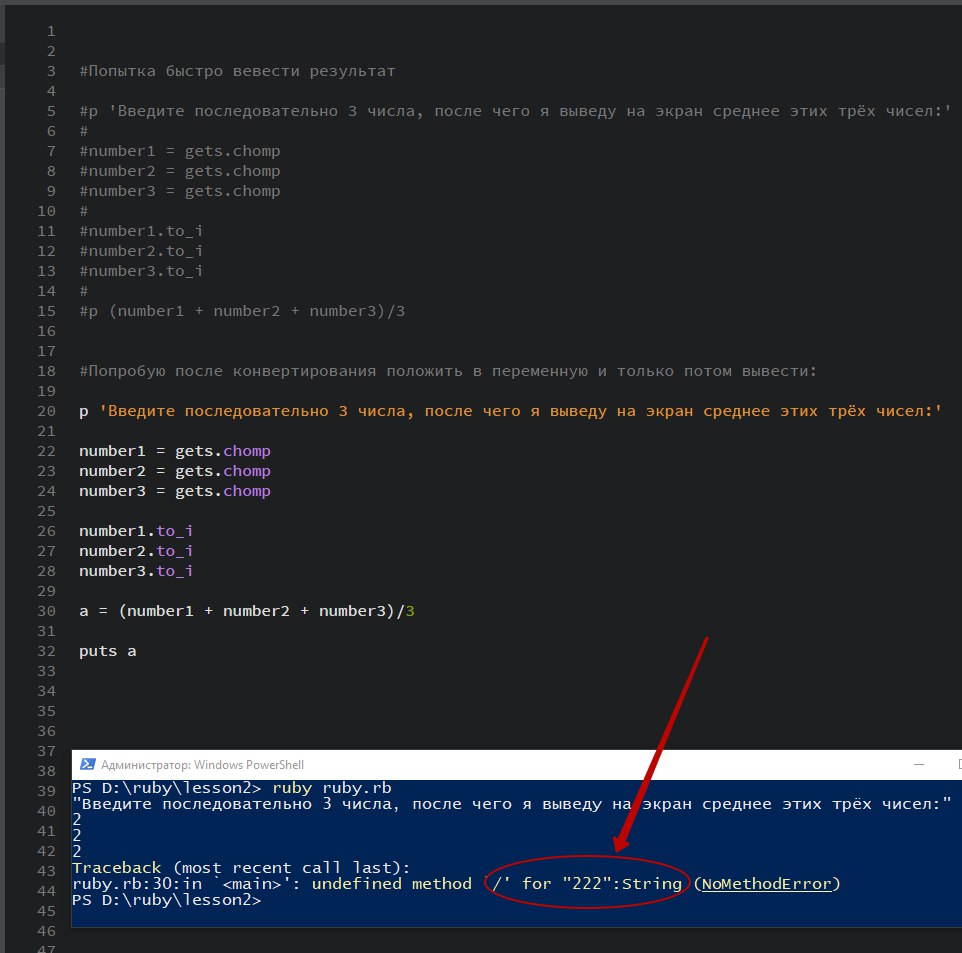
Task: Click the commented '#number2 = gets.chomp' line
Action: [180, 171]
